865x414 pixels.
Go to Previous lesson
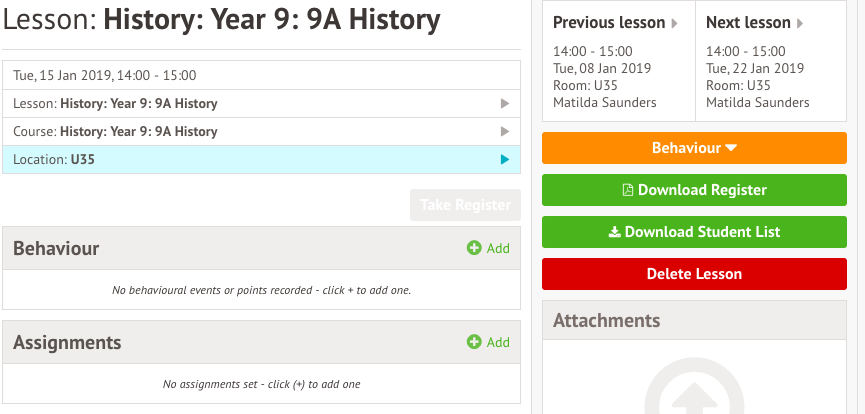614,23
